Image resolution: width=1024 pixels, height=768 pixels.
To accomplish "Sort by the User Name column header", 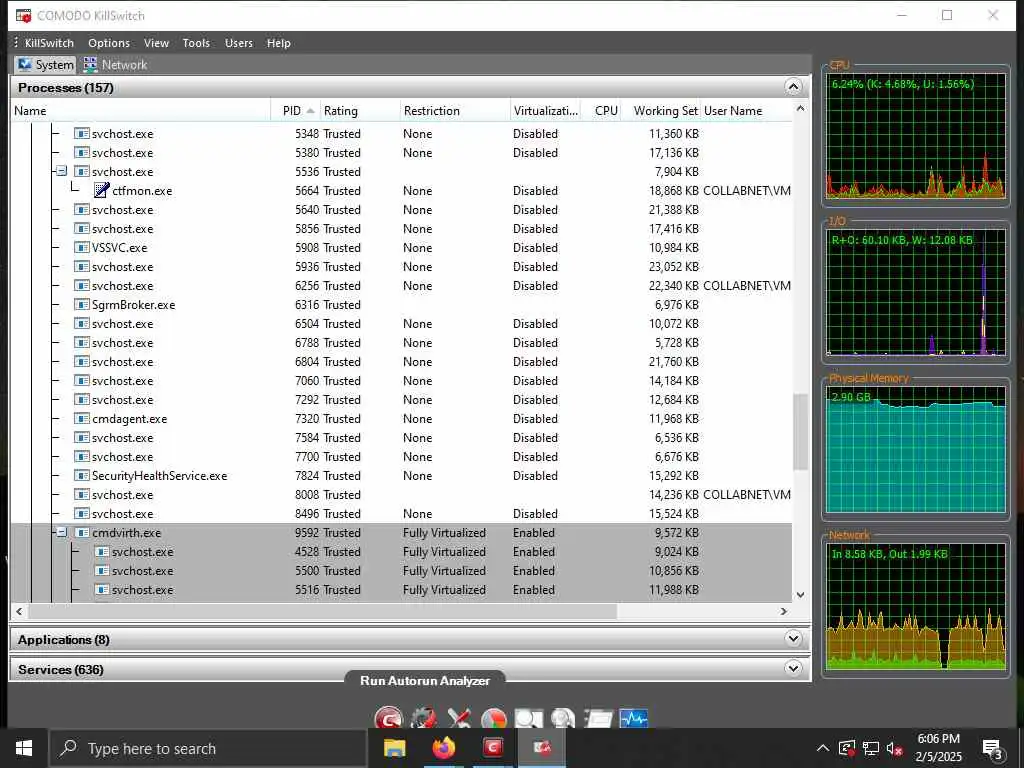I will point(746,110).
